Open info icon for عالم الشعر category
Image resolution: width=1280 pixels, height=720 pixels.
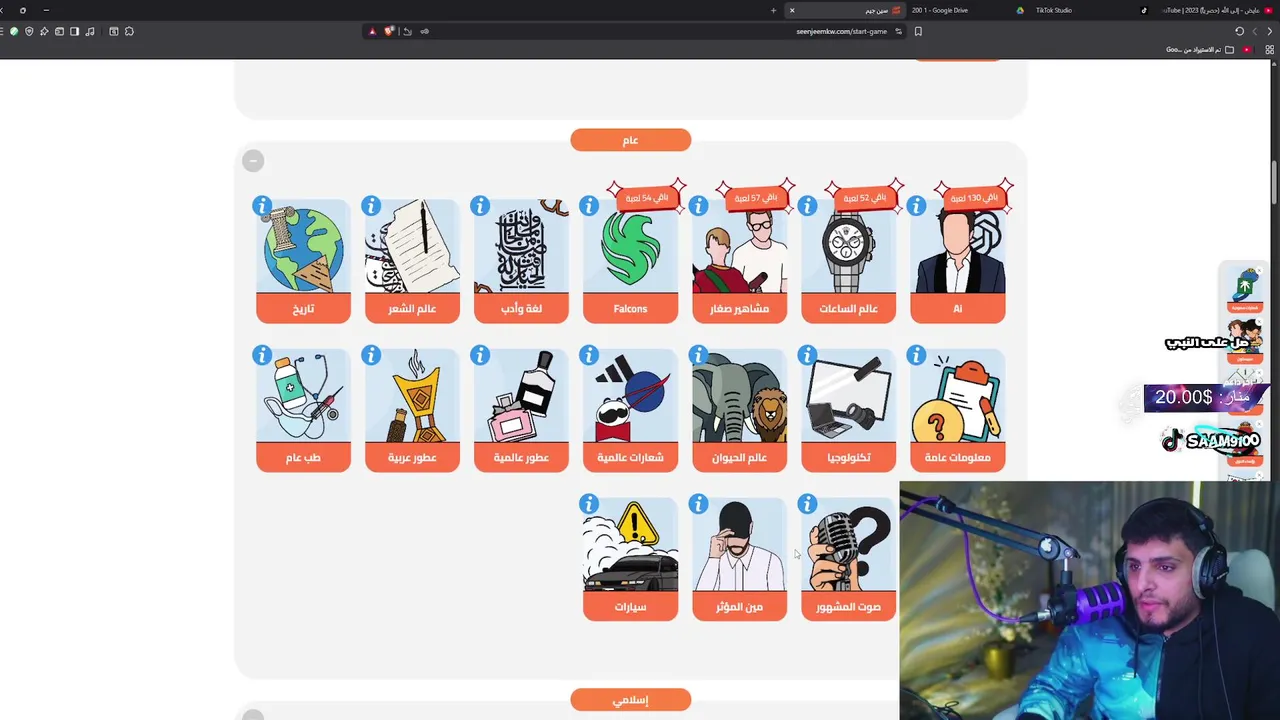[x=371, y=206]
